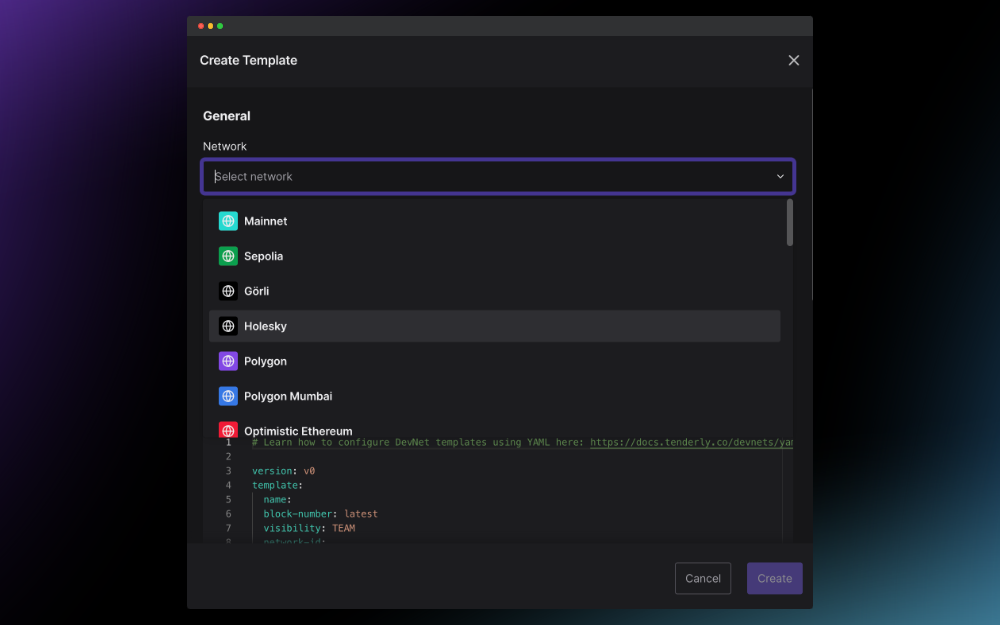Viewport: 1000px width, 625px height.
Task: Click the 'General' section heading
Action: 226,116
